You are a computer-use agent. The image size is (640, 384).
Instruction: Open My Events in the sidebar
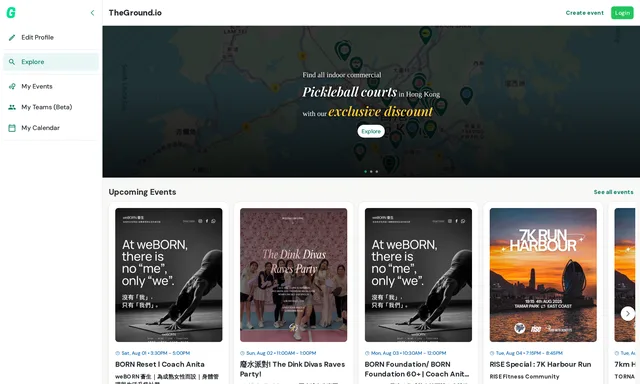[51, 87]
